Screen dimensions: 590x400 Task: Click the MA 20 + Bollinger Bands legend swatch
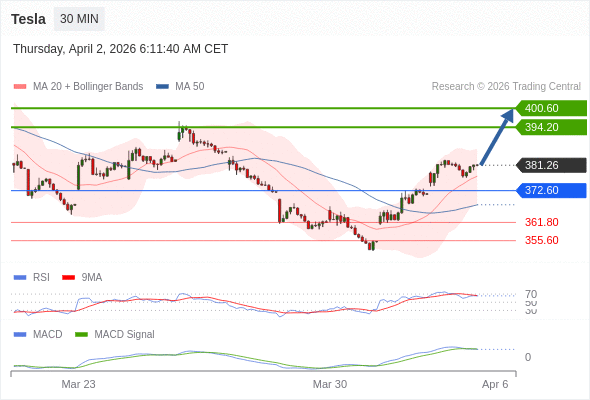tap(20, 87)
